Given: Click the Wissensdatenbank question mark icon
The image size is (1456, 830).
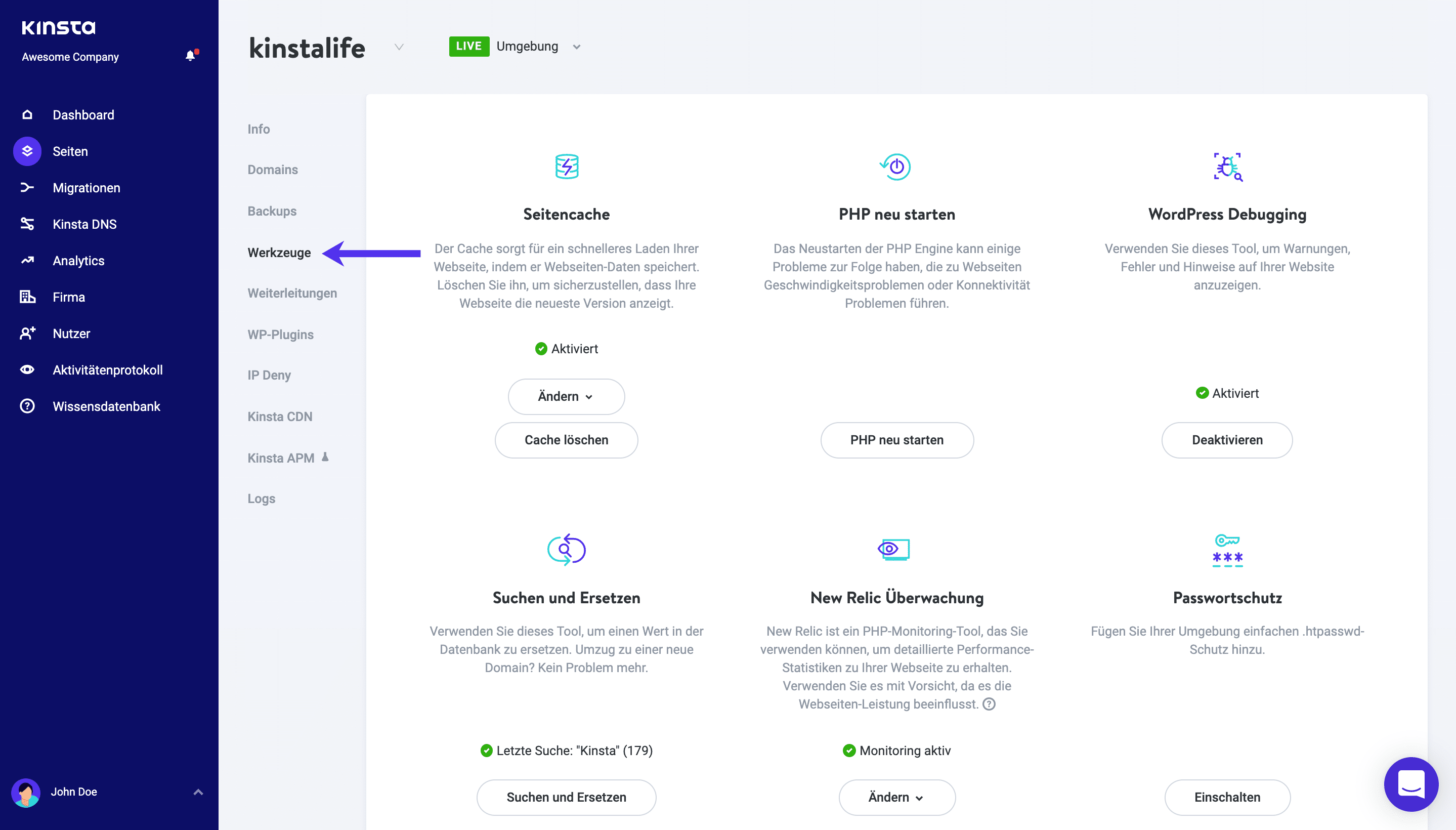Looking at the screenshot, I should (x=27, y=406).
